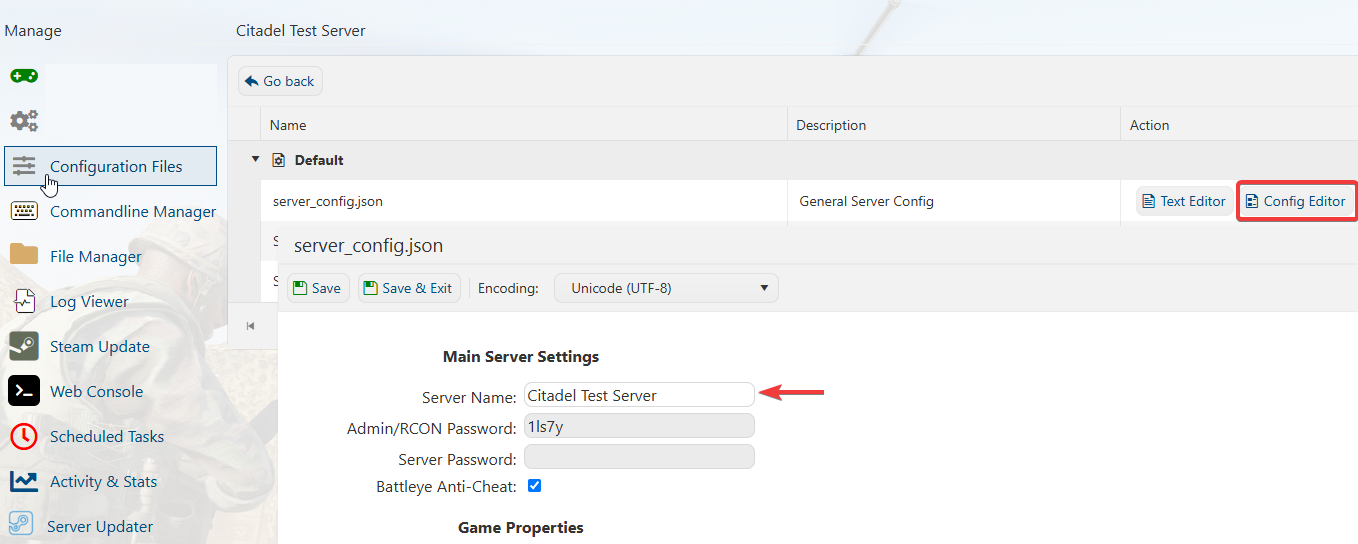Open Activity & Stats chart icon
Image resolution: width=1358 pixels, height=544 pixels.
(x=24, y=481)
